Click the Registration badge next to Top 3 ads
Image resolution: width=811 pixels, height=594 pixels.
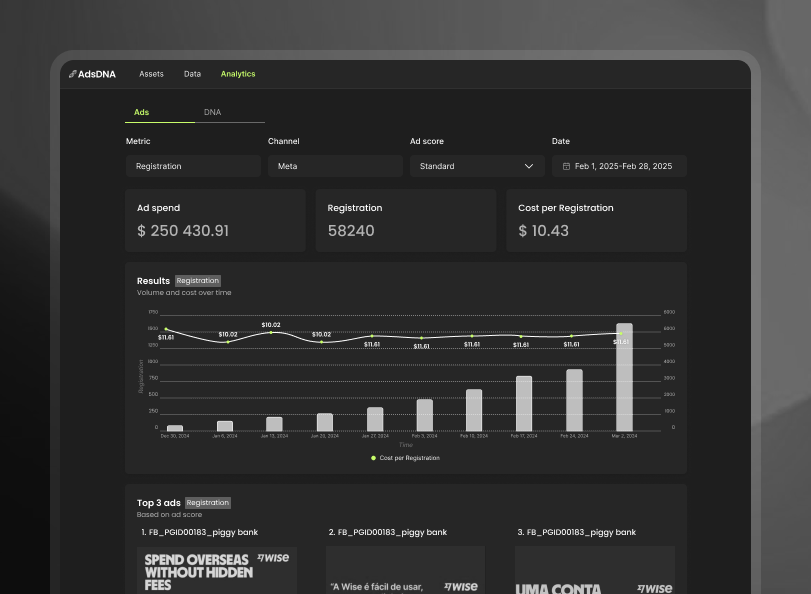[208, 502]
